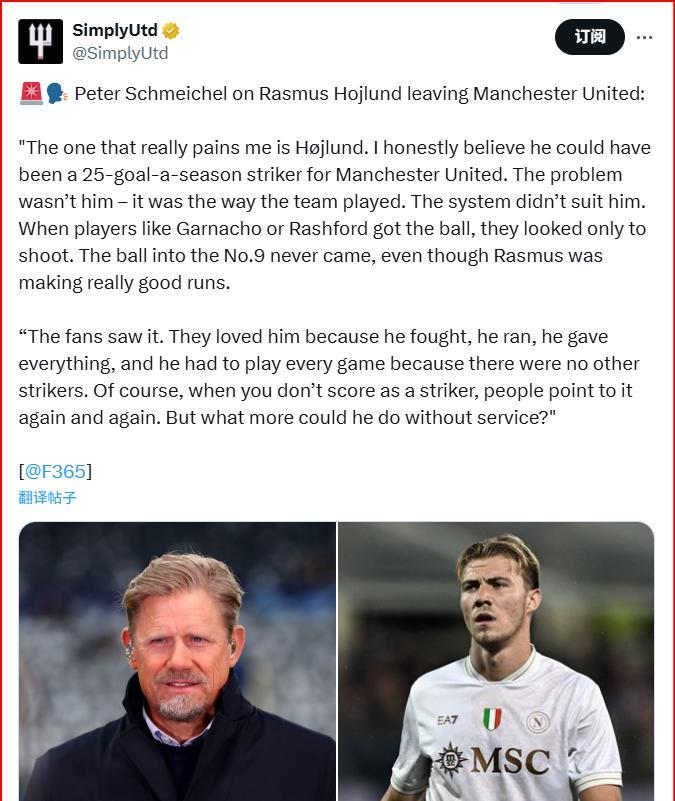Image resolution: width=675 pixels, height=801 pixels.
Task: Click the EA7 logo on jersey
Action: click(447, 720)
